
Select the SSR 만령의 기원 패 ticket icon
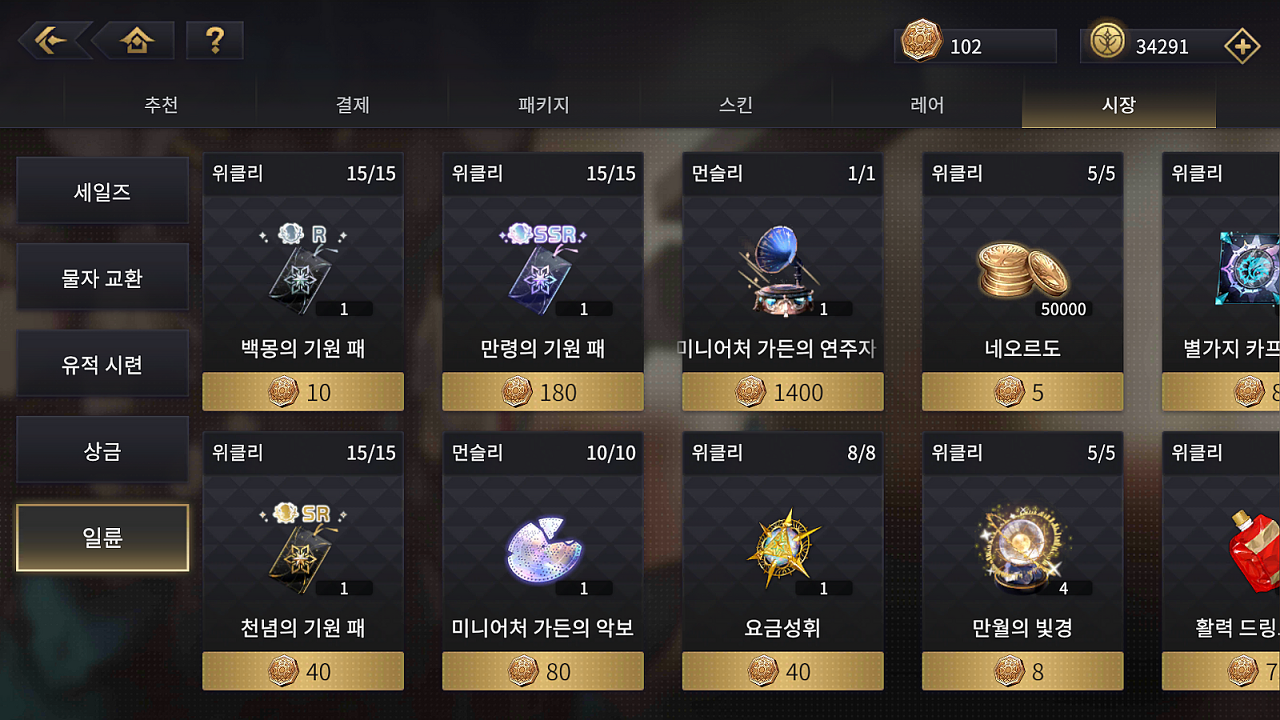pos(543,272)
